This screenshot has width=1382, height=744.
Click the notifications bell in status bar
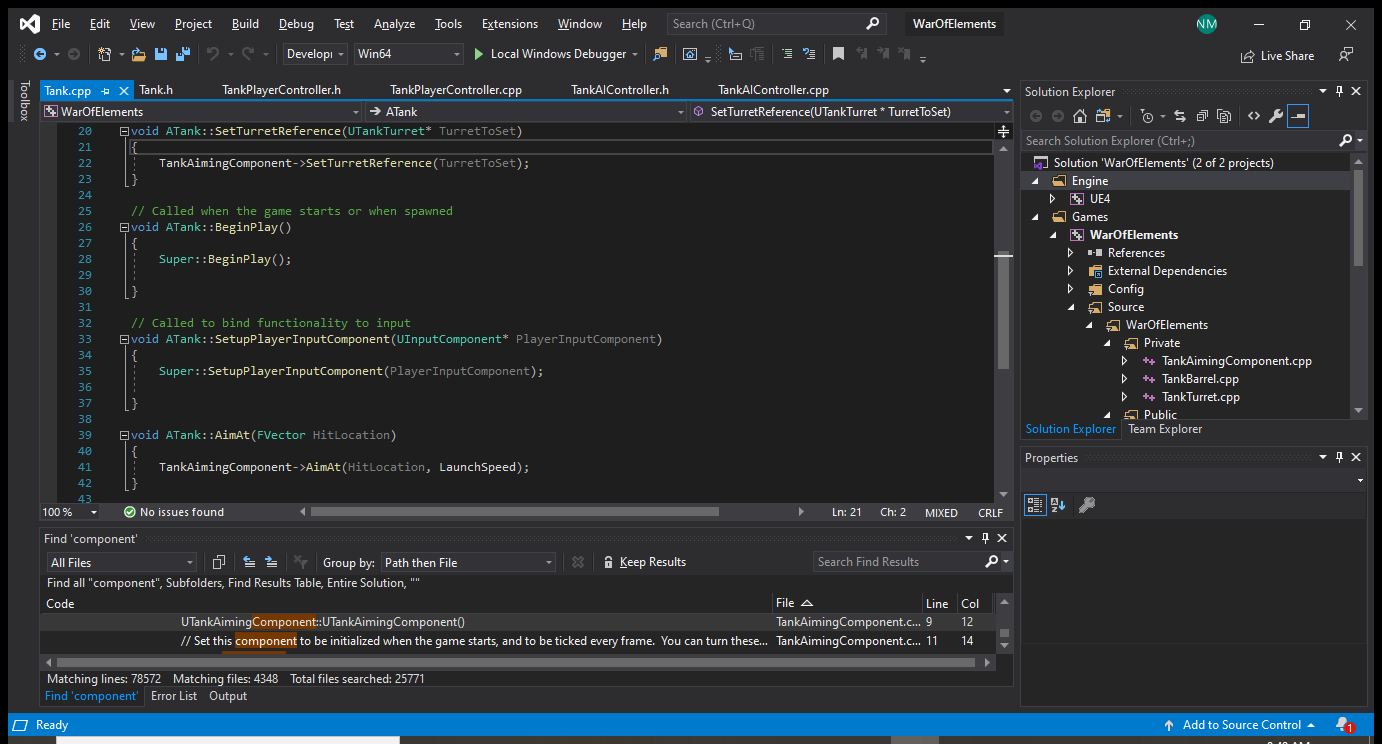coord(1342,724)
